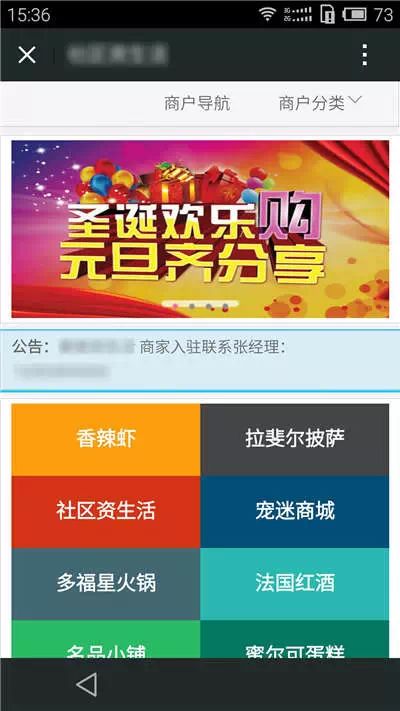Open the 法国红酒 teal tile
Screen dimensions: 400x711
pyautogui.click(x=295, y=584)
